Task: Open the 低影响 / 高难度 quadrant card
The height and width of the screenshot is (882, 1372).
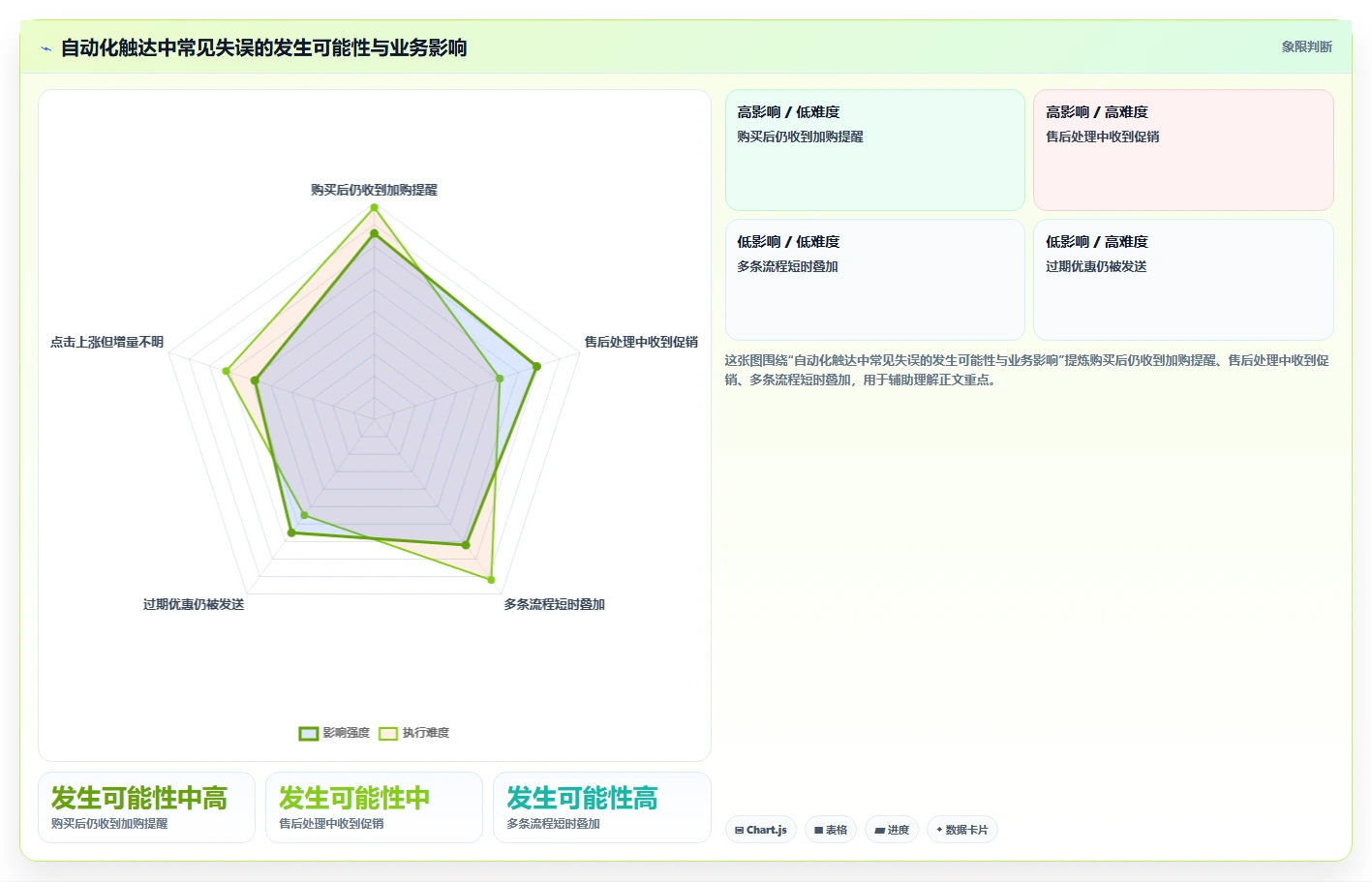Action: [x=1183, y=280]
